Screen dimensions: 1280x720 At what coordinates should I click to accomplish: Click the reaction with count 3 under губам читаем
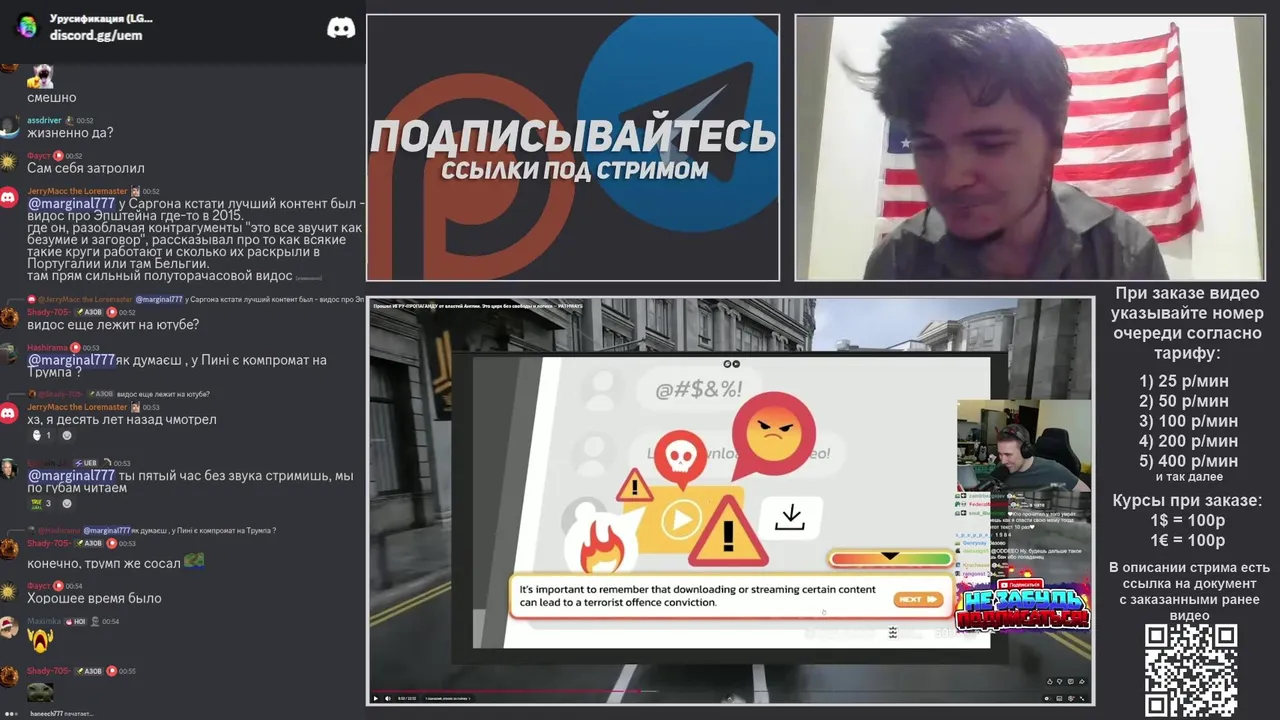tap(41, 503)
